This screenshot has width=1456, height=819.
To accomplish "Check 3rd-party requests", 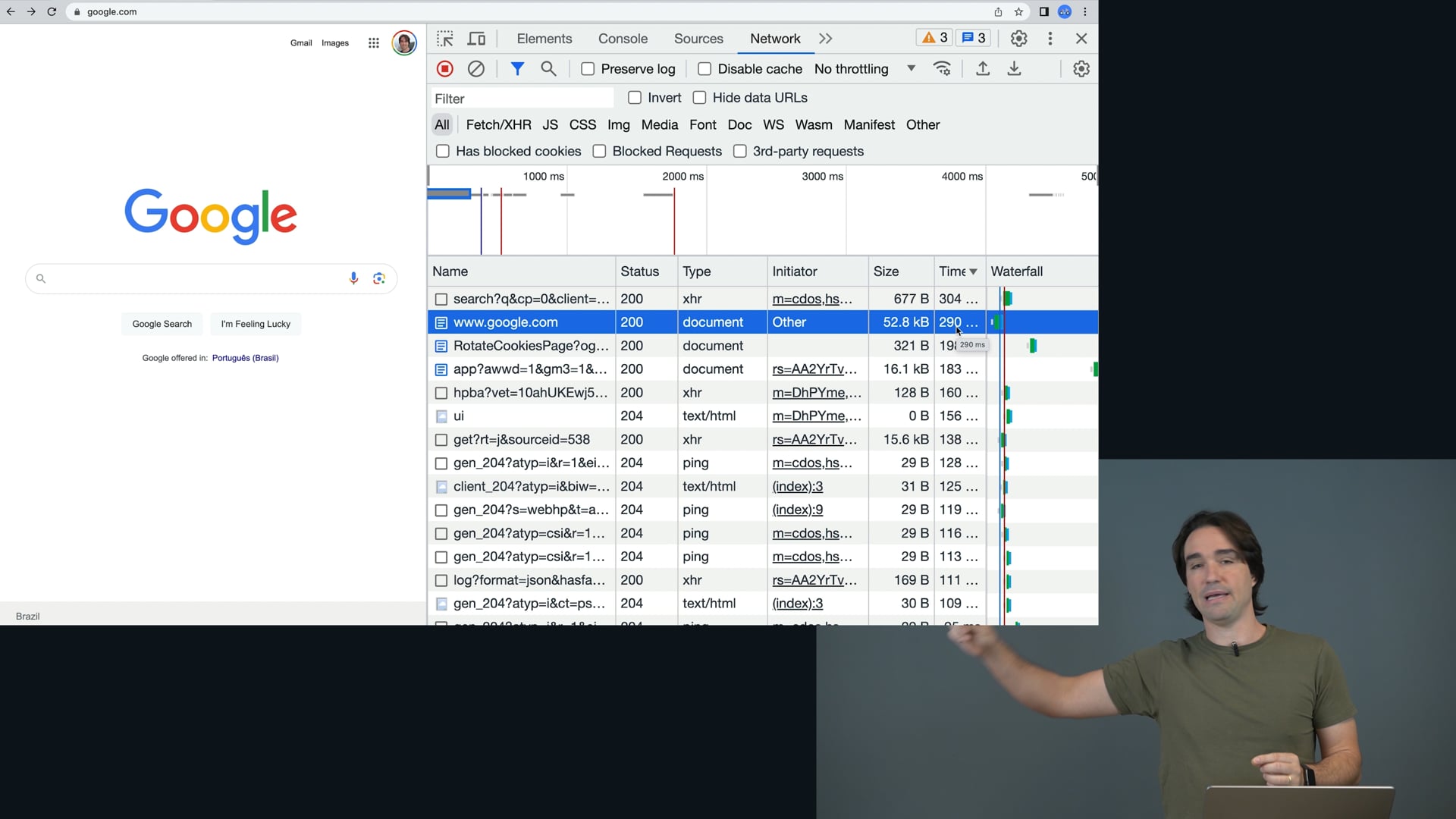I will (x=740, y=152).
